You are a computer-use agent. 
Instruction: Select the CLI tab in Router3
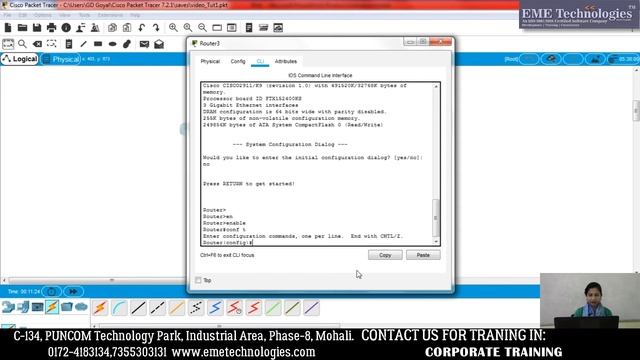pyautogui.click(x=260, y=61)
